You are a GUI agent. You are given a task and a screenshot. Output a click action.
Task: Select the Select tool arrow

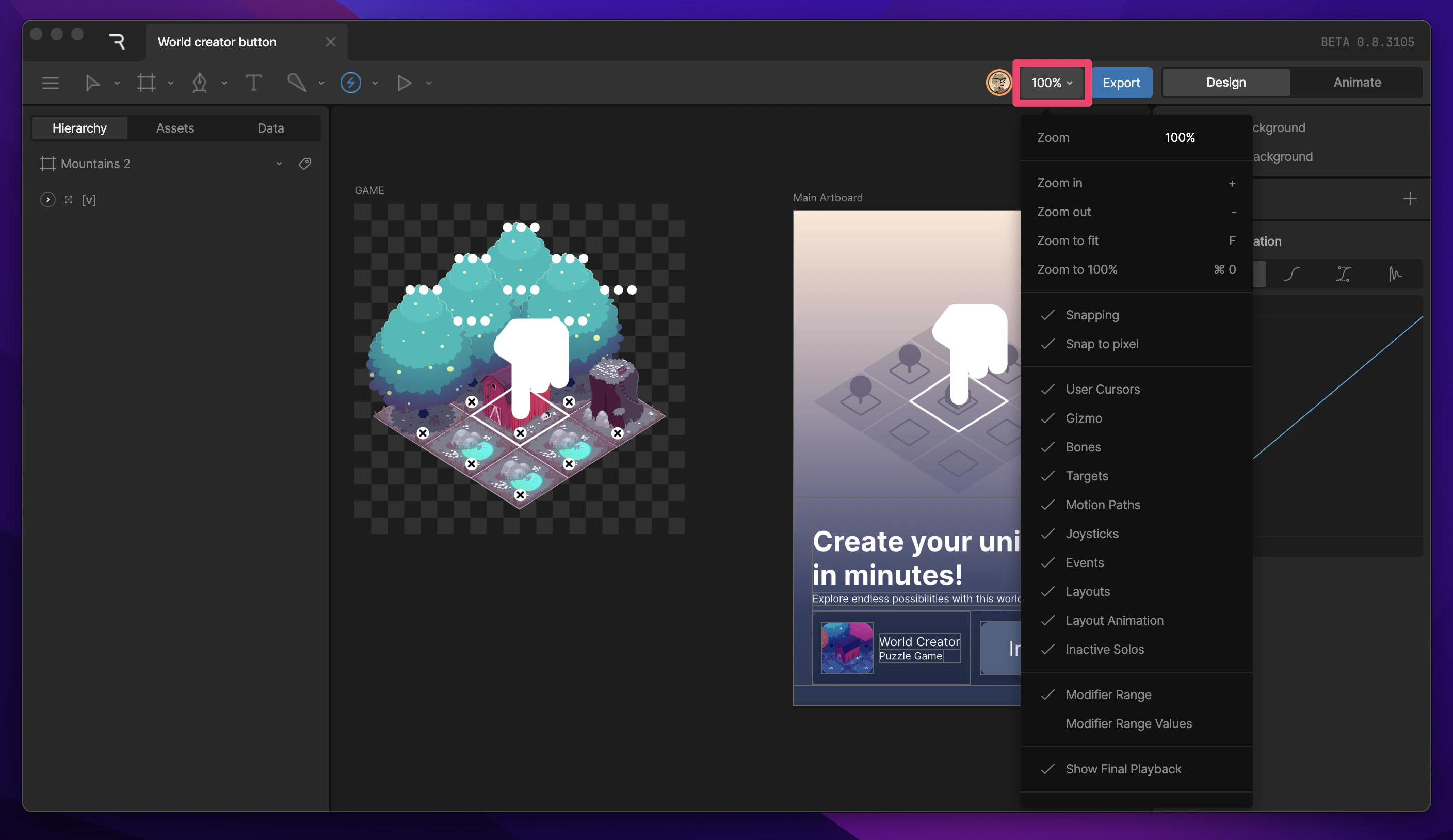[x=93, y=83]
